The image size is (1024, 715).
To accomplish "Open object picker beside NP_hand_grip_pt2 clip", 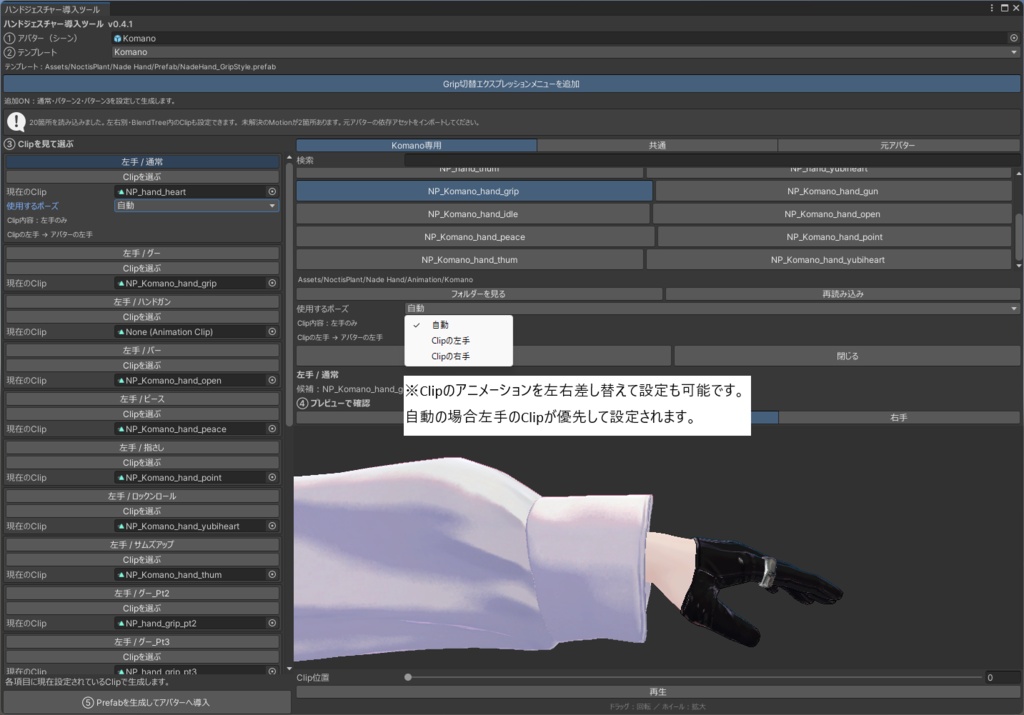I will (272, 623).
